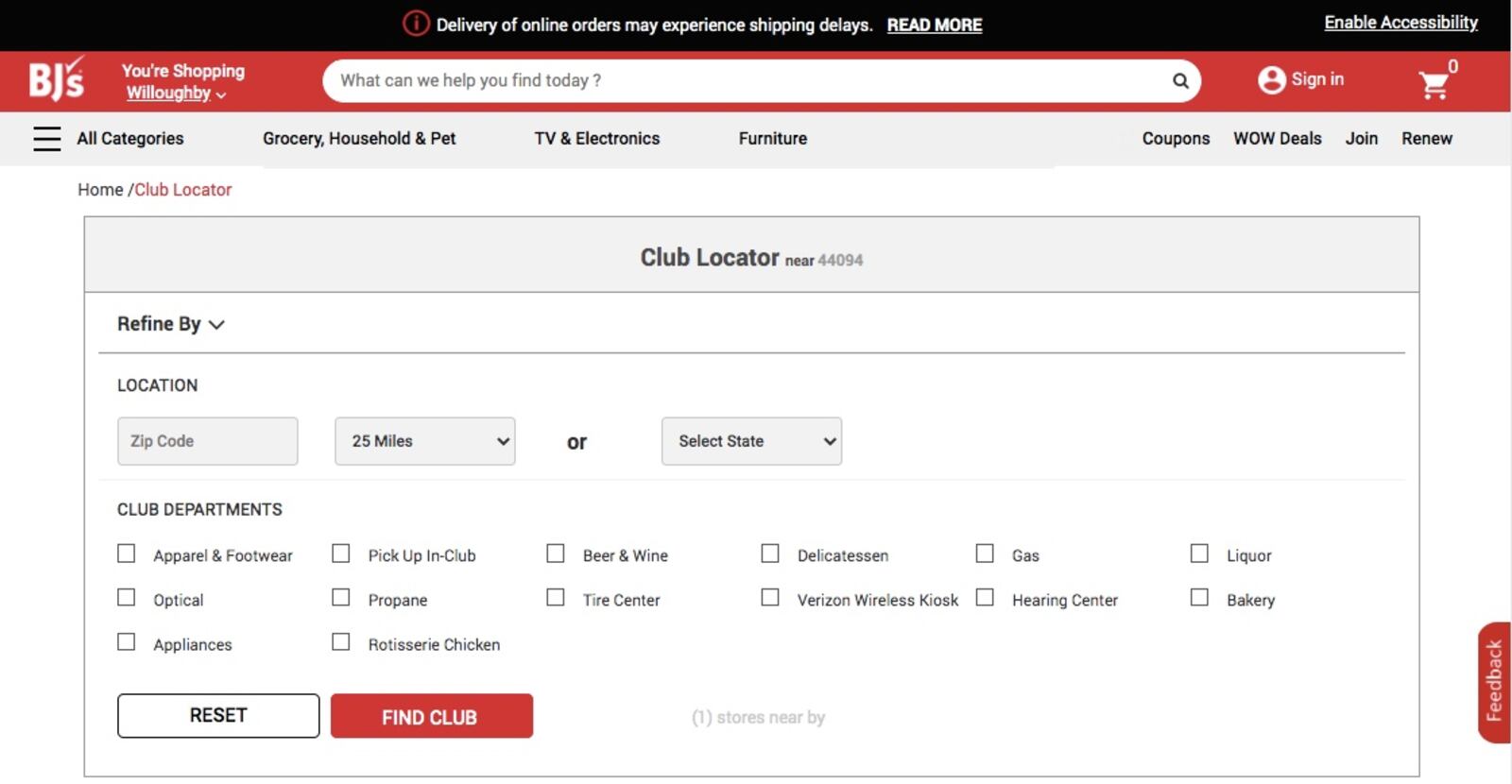Open the All Categories hamburger menu

point(46,139)
